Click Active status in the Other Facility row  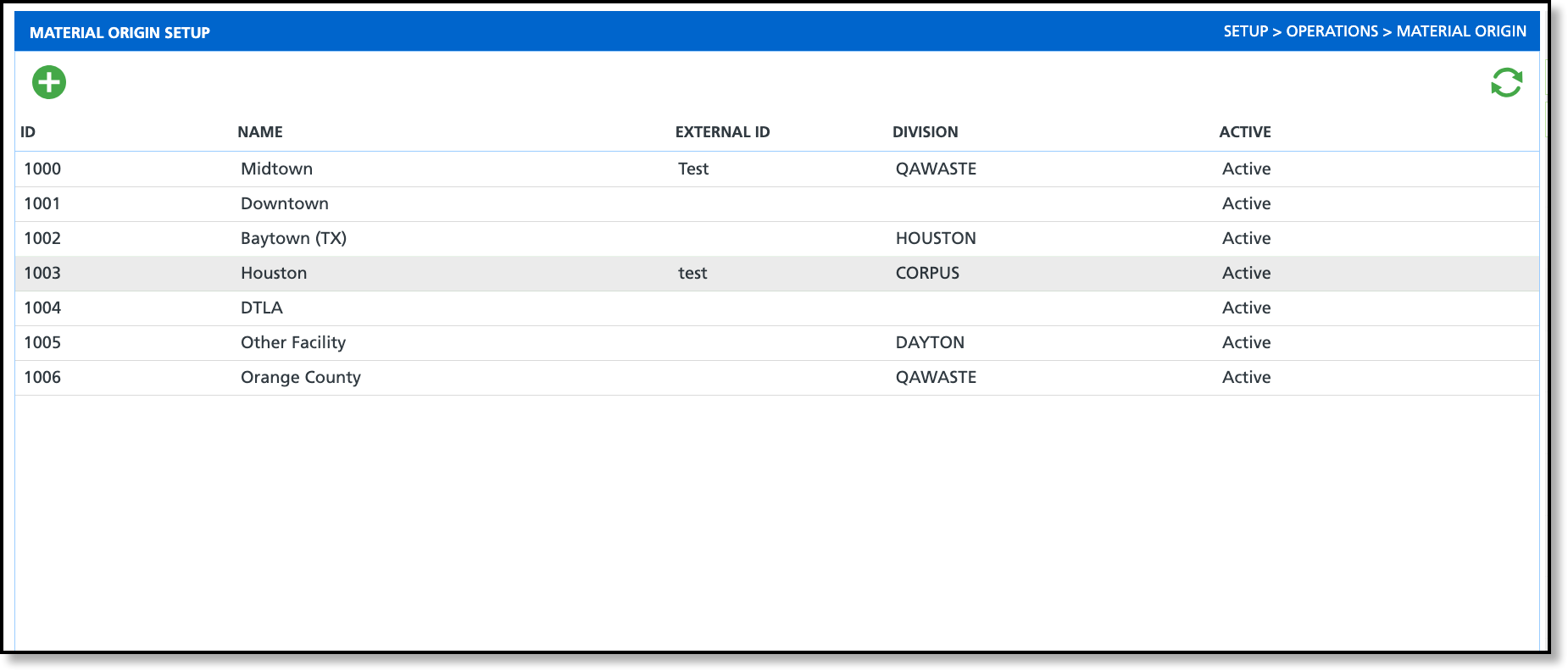click(1246, 342)
